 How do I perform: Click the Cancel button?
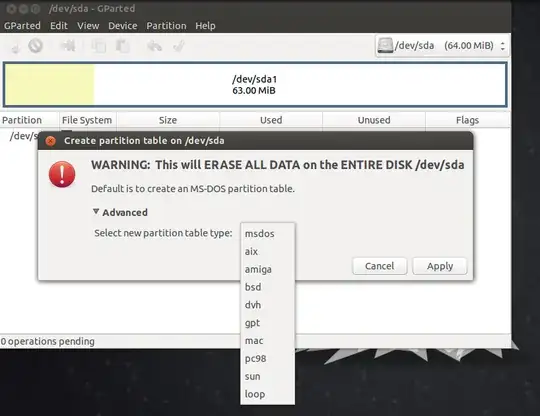tap(380, 266)
